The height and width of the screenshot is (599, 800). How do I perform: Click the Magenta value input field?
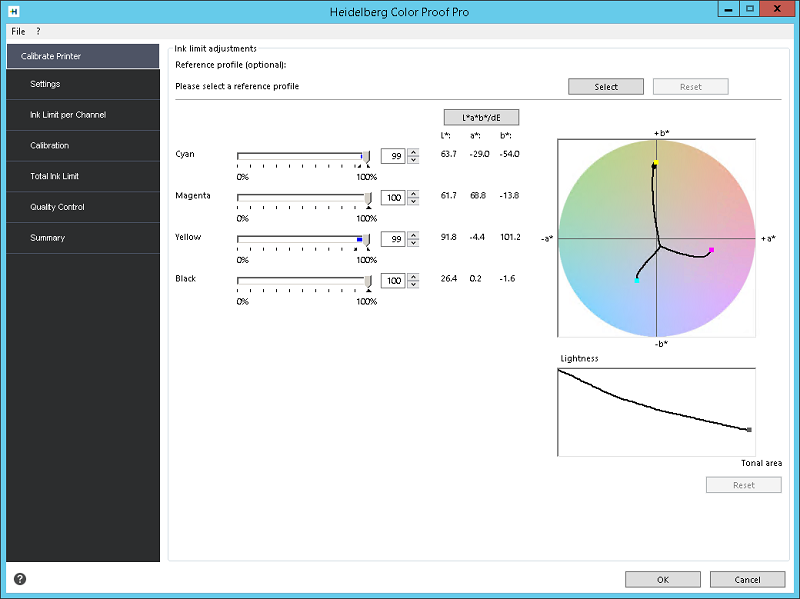click(x=393, y=197)
